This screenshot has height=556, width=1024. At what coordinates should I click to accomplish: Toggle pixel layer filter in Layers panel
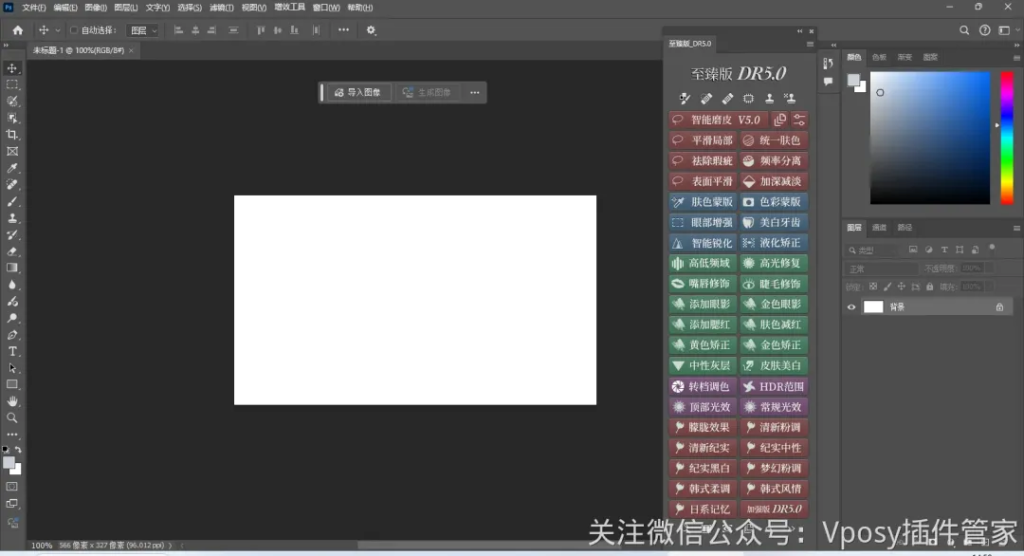tap(913, 250)
